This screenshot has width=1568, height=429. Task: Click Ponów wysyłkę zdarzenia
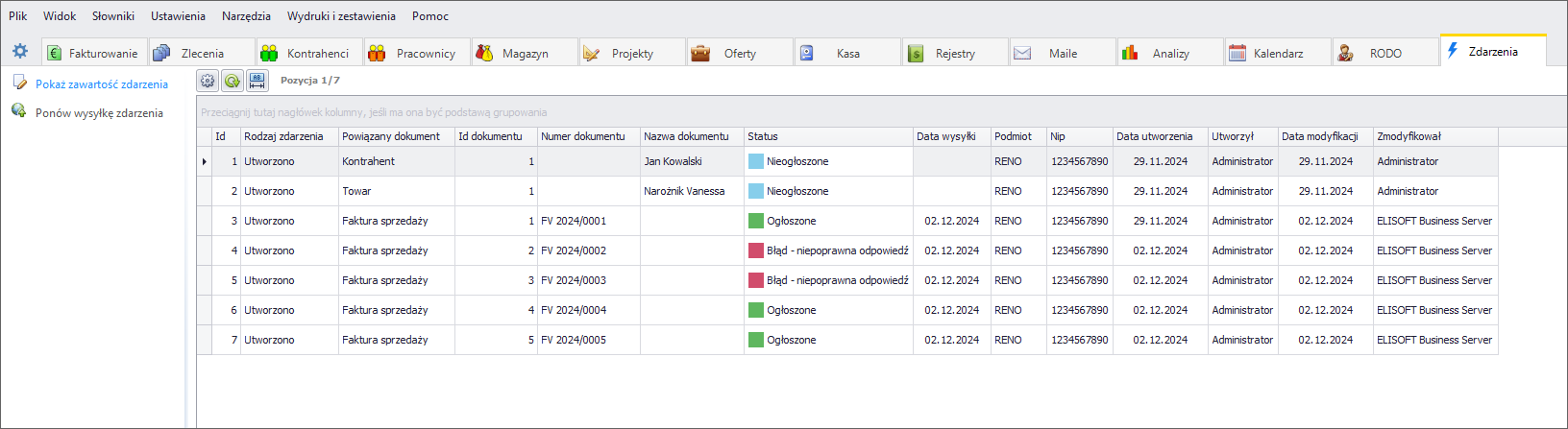(x=99, y=113)
